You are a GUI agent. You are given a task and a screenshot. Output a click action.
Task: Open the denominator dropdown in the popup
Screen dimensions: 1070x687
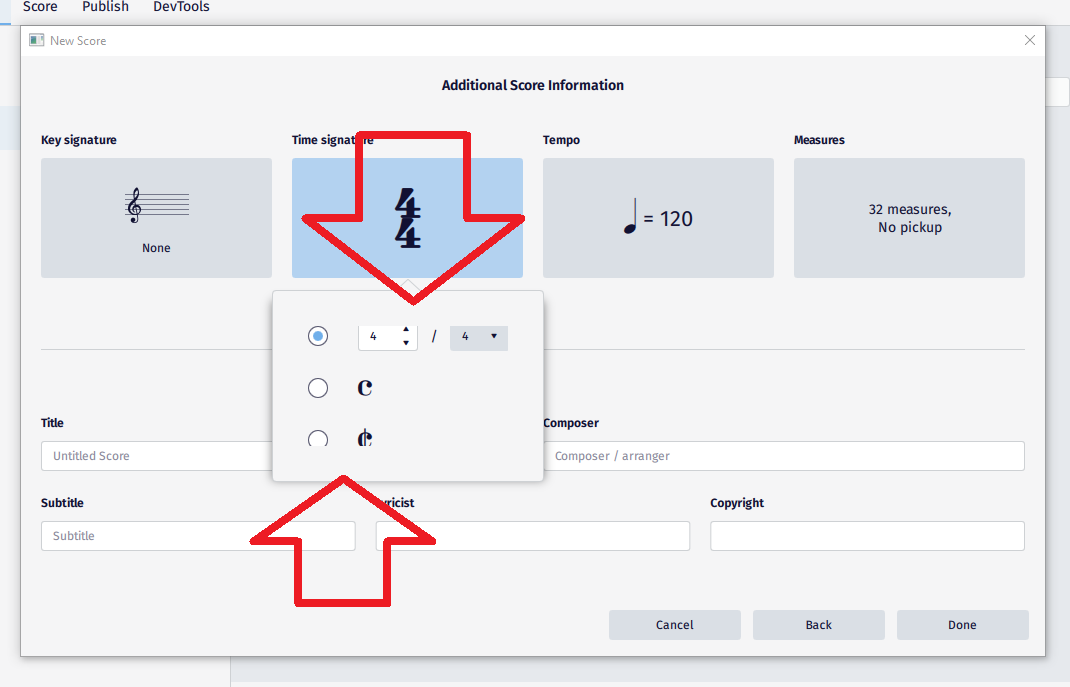(x=478, y=338)
